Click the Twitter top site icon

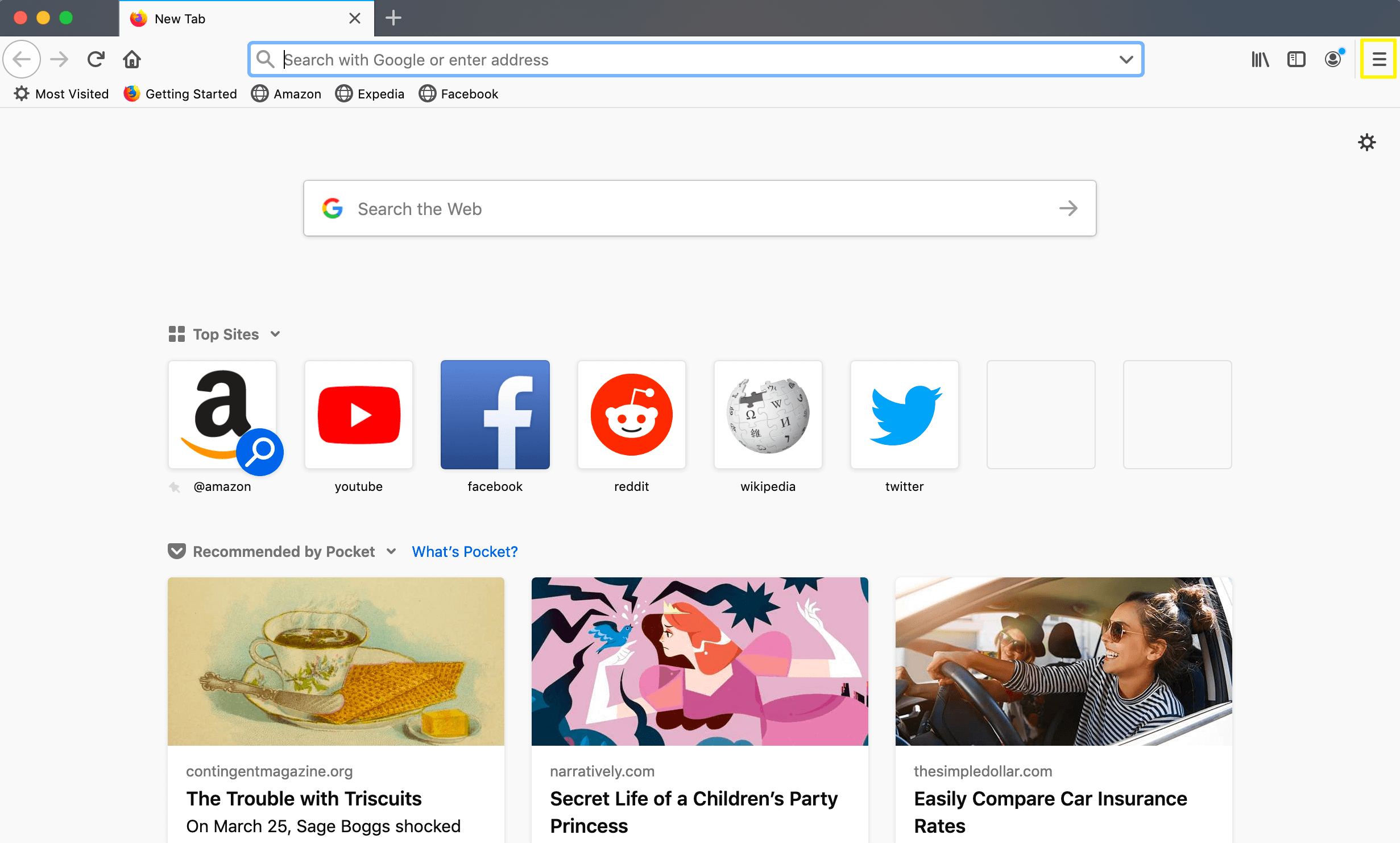tap(903, 414)
